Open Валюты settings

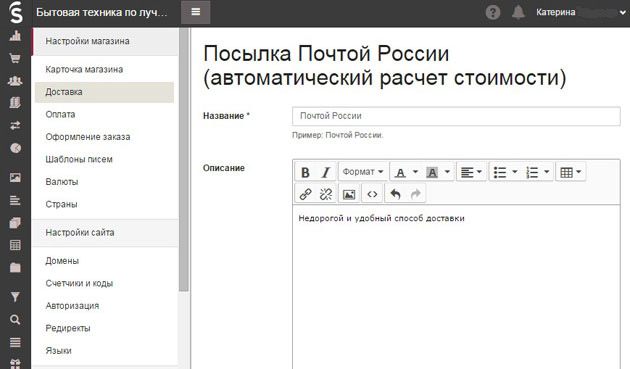click(61, 182)
